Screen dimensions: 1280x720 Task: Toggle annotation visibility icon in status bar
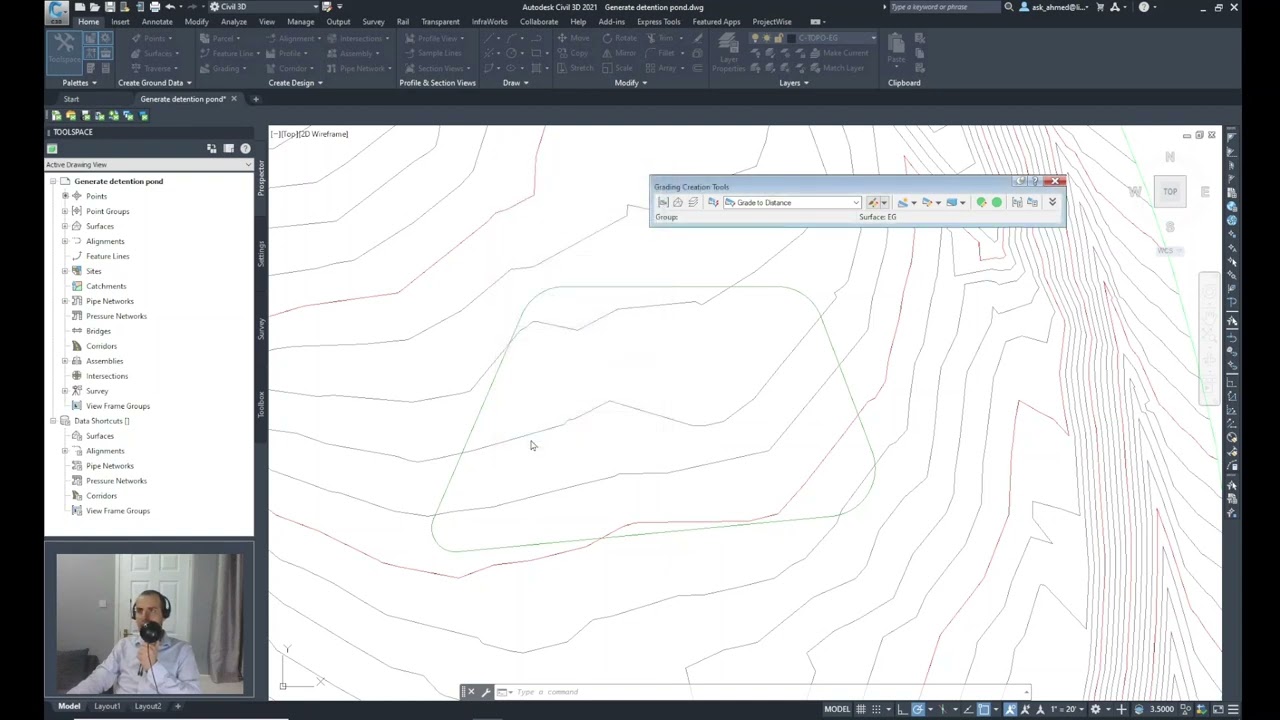pyautogui.click(x=1010, y=709)
